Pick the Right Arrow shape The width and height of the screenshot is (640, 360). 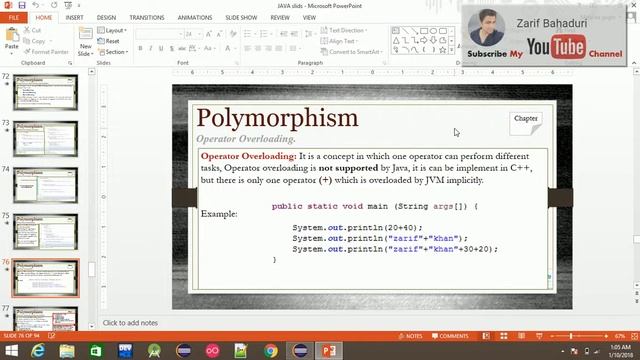point(424,40)
